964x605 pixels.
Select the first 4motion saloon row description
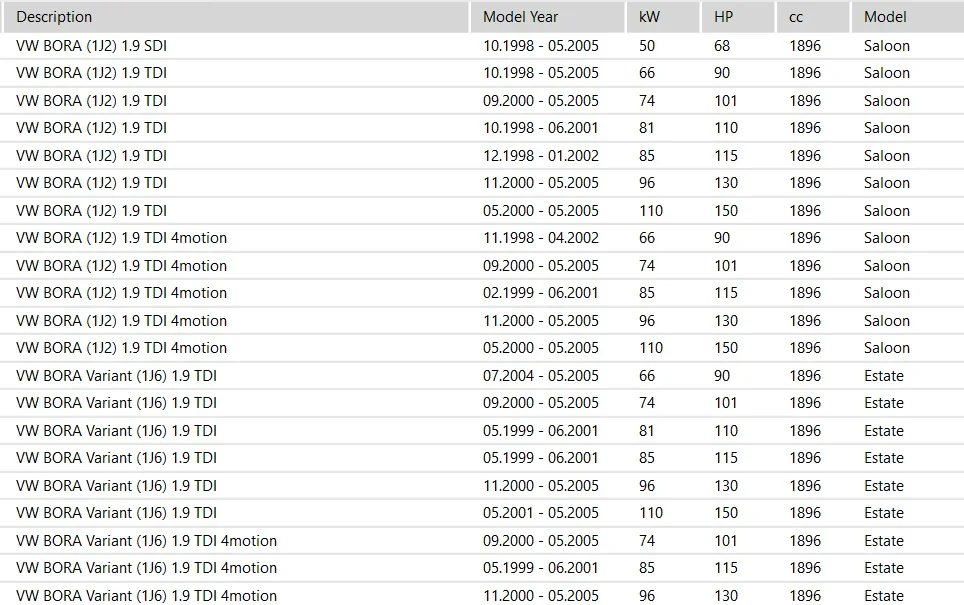click(x=121, y=238)
